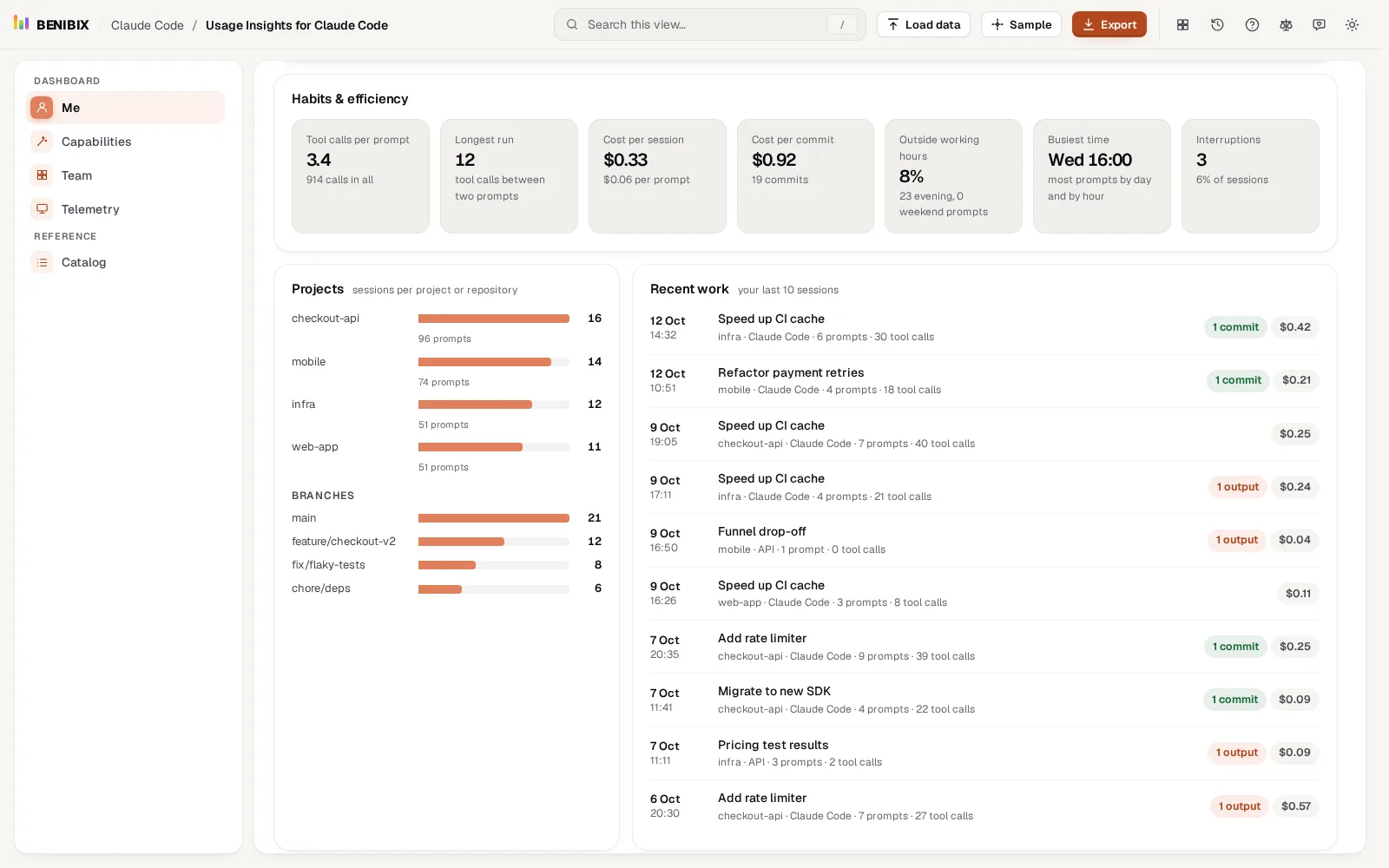Open the Team dashboard page
This screenshot has height=868, width=1389.
[x=125, y=175]
